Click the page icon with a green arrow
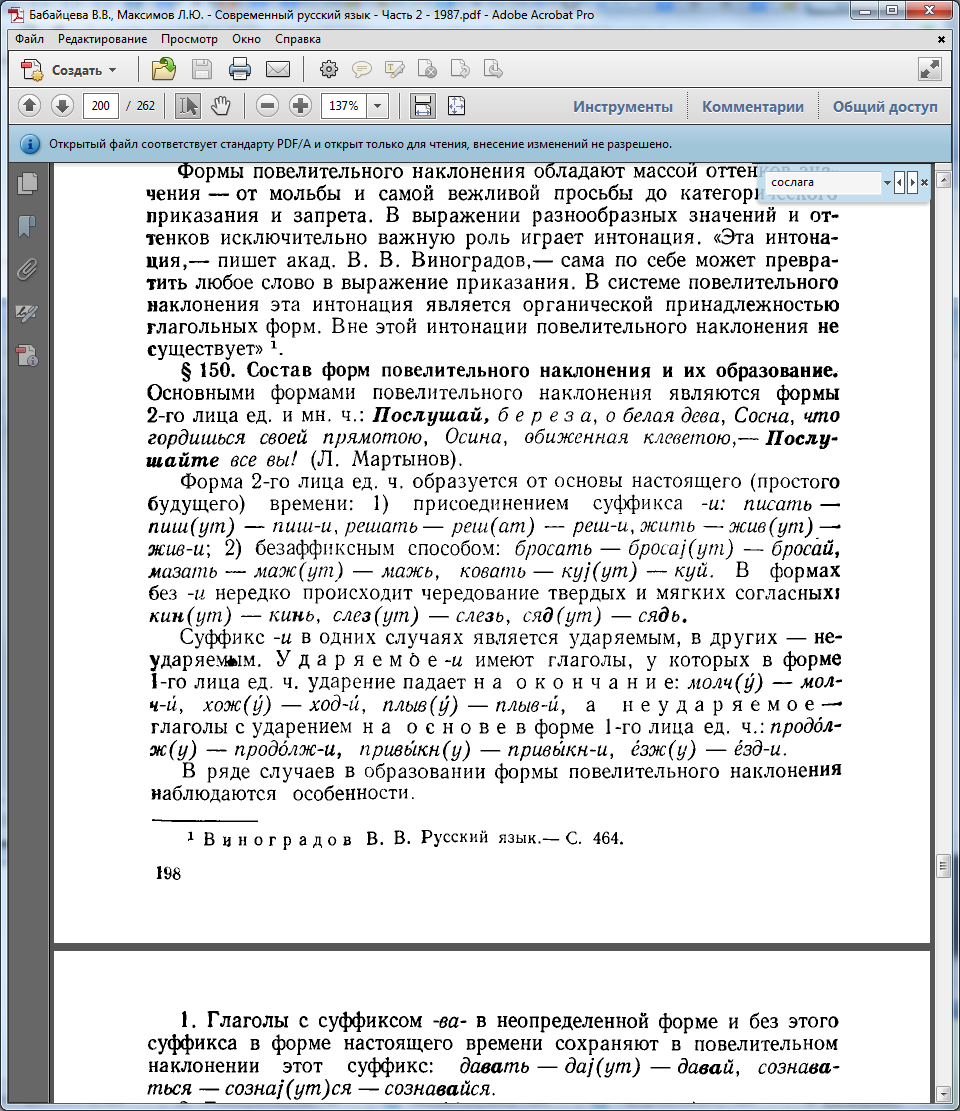The height and width of the screenshot is (1111, 960). (x=460, y=69)
